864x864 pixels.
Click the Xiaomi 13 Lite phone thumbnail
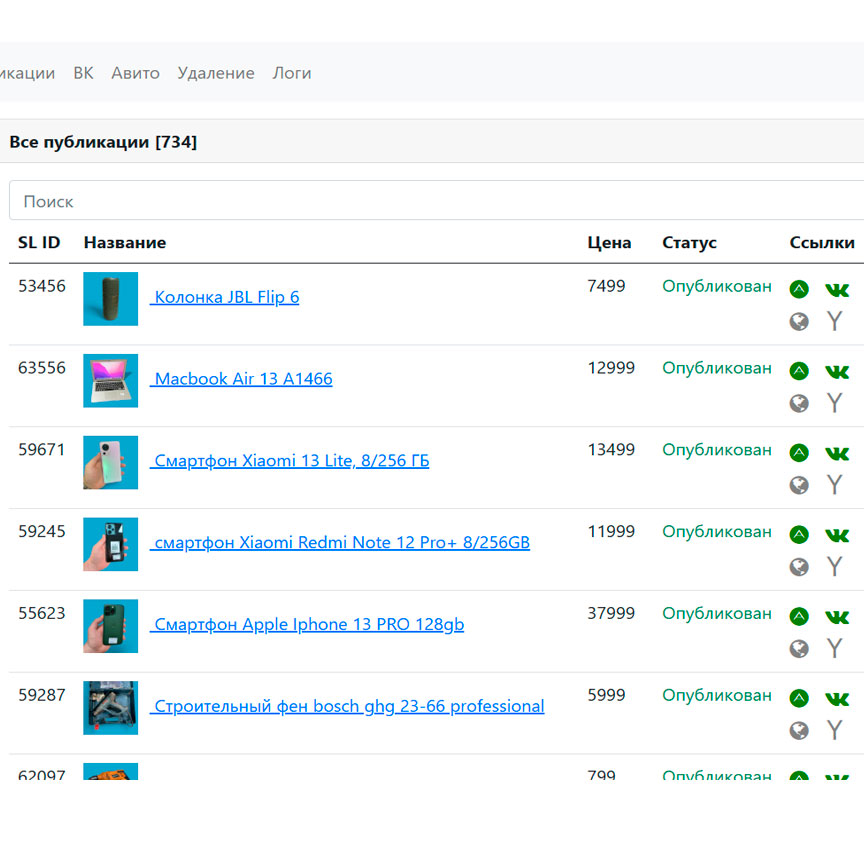coord(111,462)
